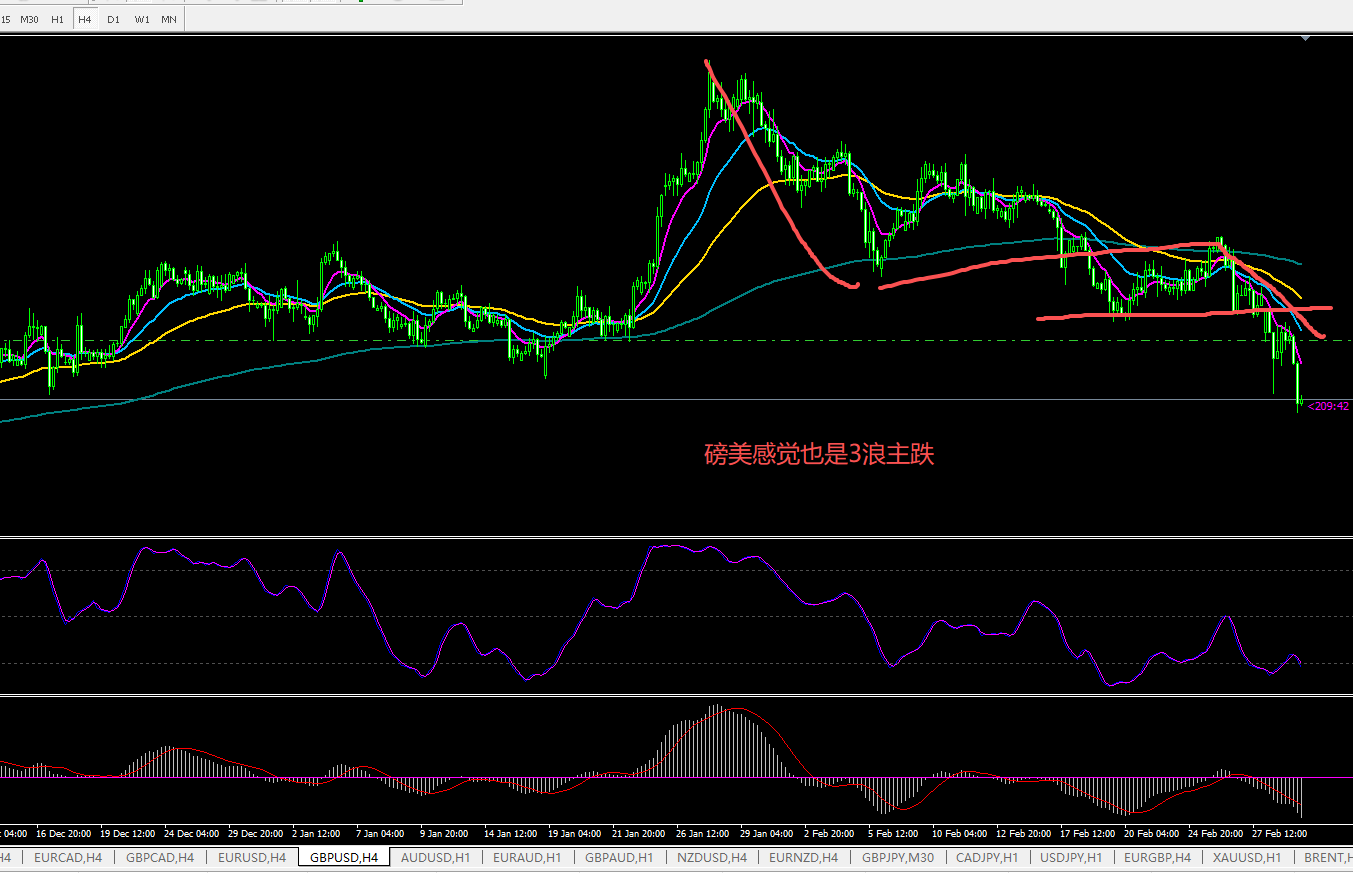Open the GBPJPY,M30 chart tab
Viewport: 1353px width, 873px height.
tap(897, 857)
